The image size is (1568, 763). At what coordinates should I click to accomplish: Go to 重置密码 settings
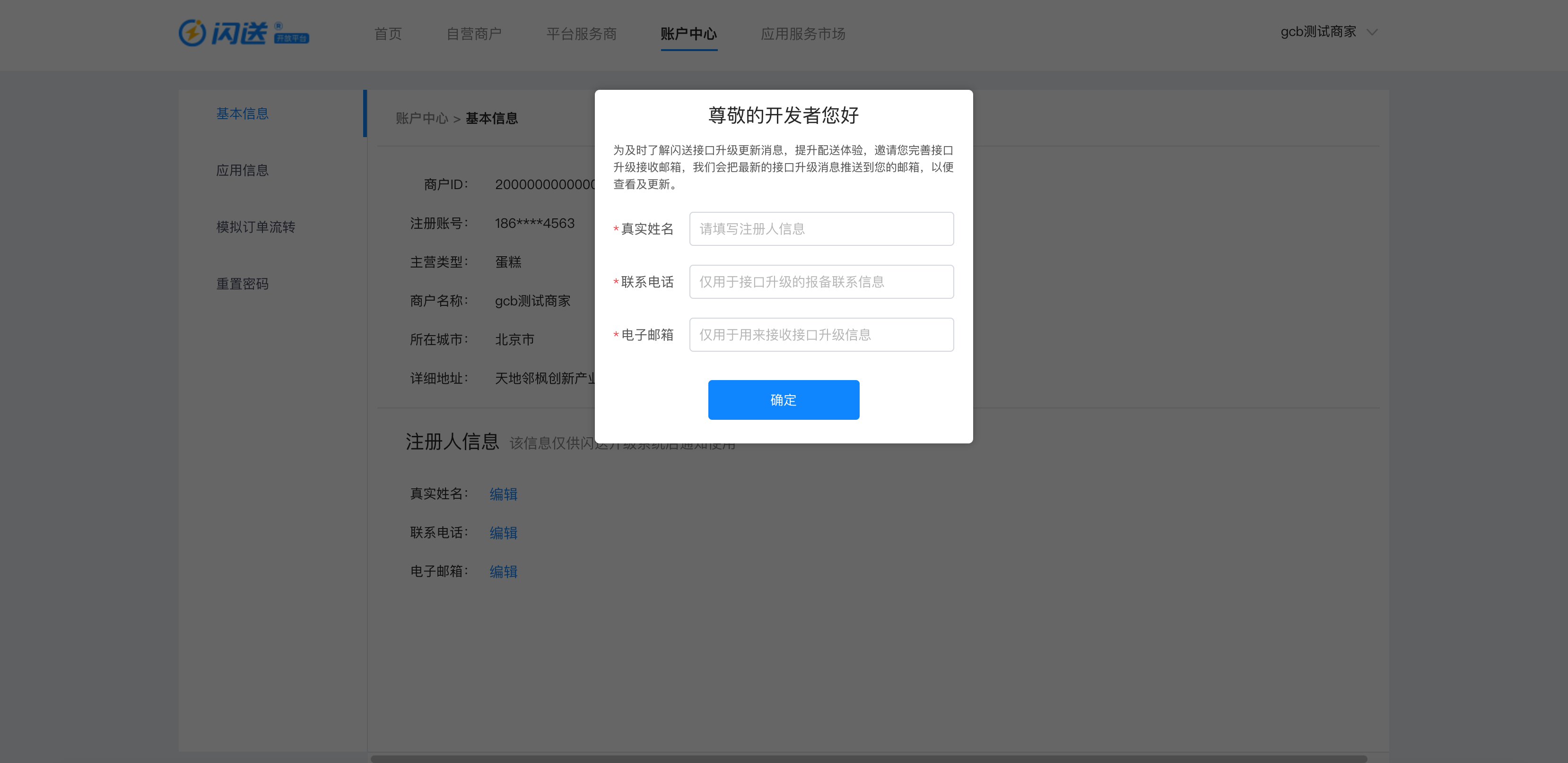pos(242,283)
